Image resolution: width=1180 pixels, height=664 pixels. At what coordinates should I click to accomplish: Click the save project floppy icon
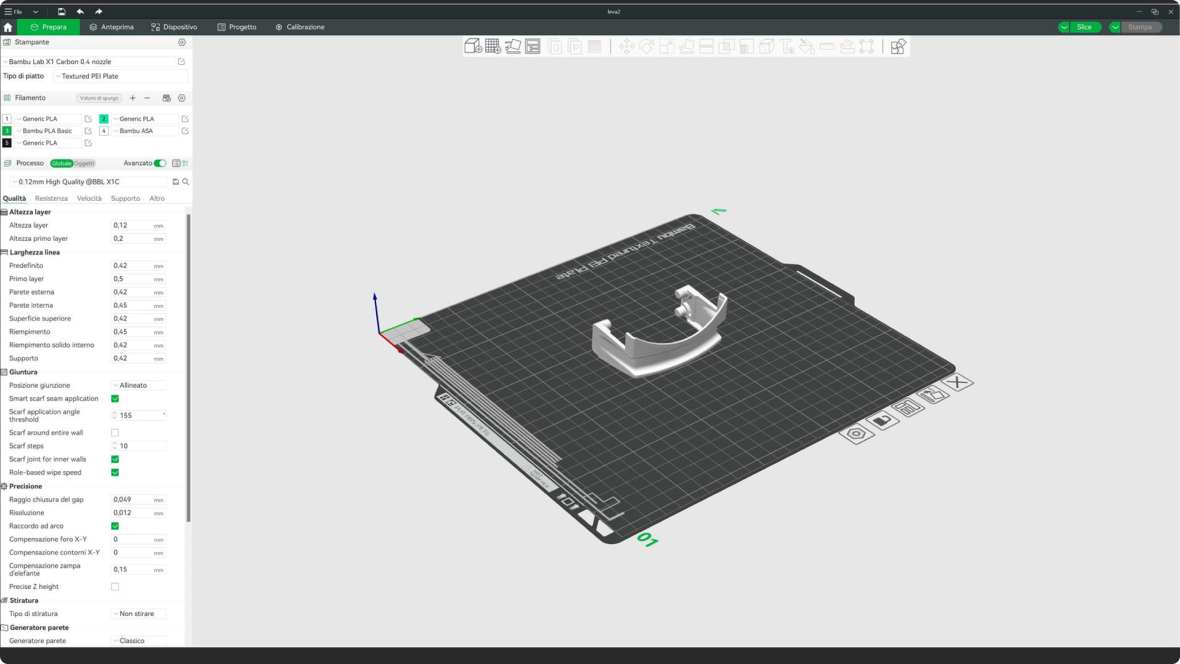[x=61, y=11]
